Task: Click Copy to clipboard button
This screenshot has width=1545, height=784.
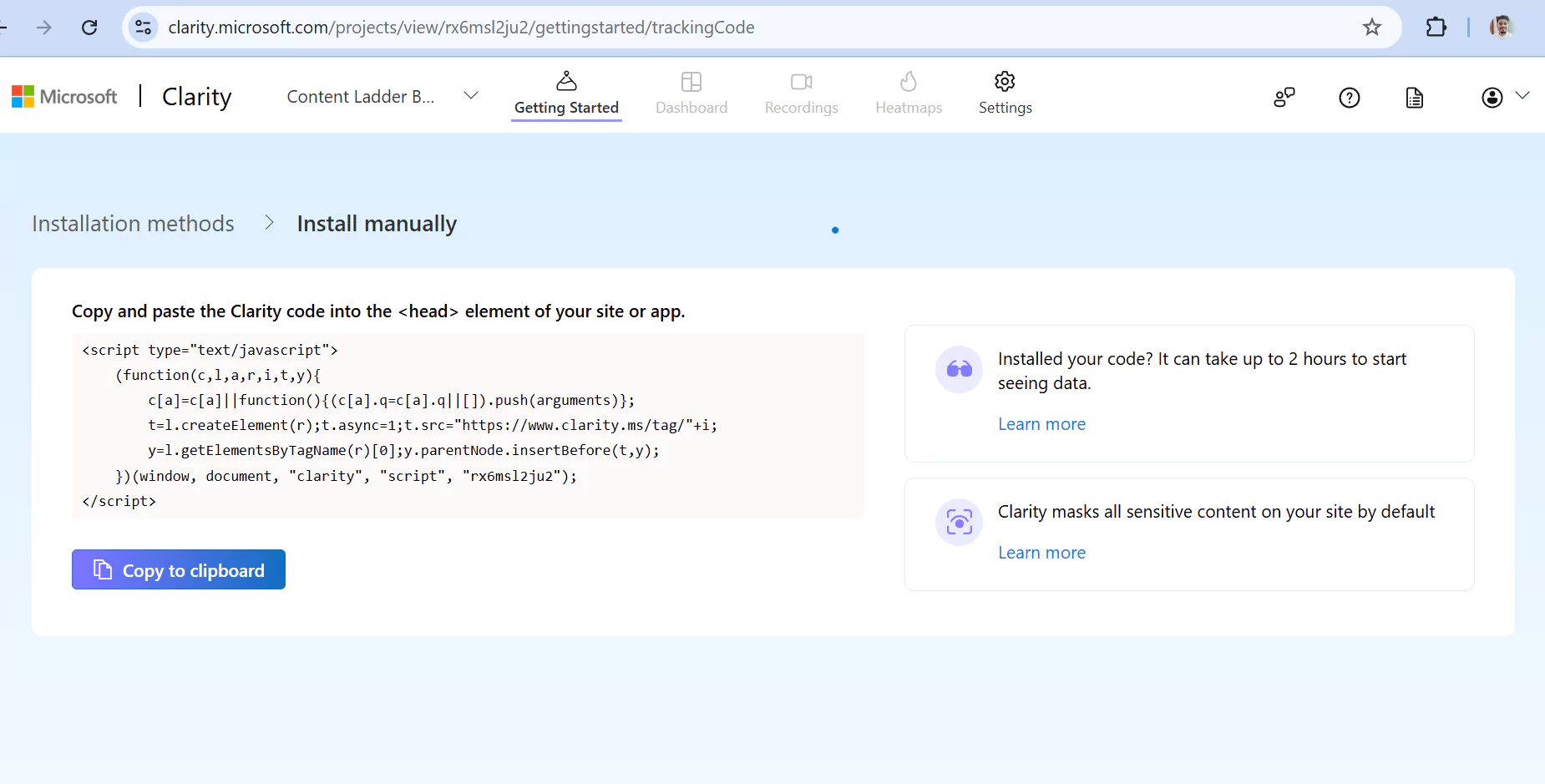Action: coord(179,569)
